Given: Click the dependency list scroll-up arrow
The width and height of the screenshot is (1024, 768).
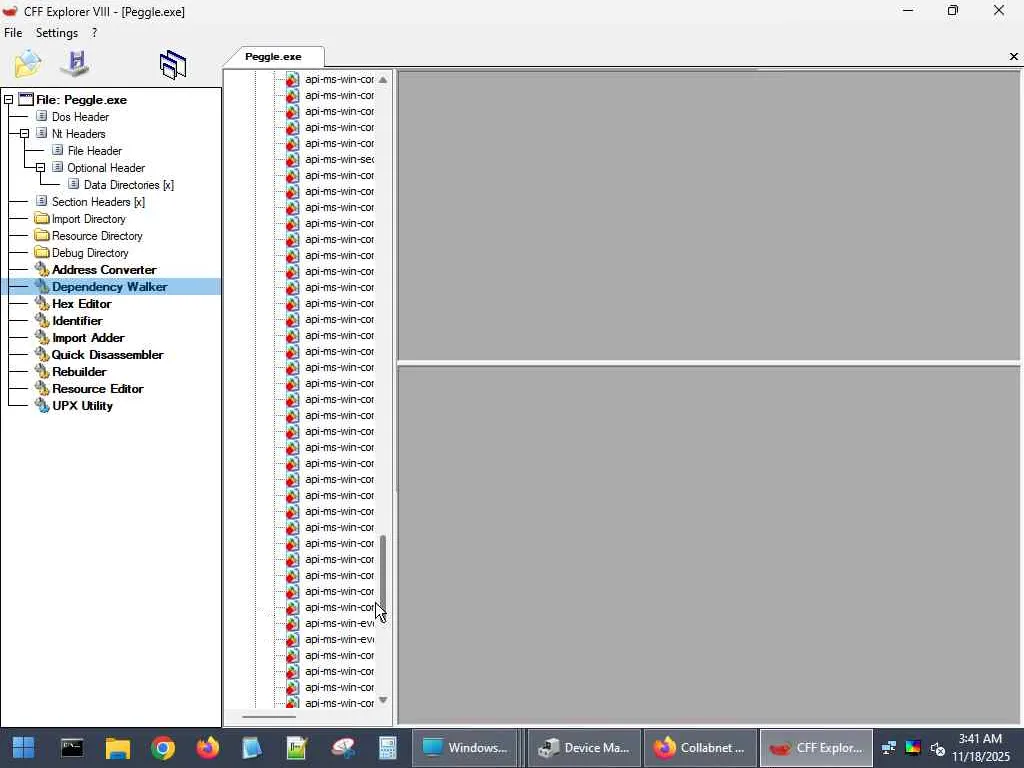Looking at the screenshot, I should coord(383,80).
